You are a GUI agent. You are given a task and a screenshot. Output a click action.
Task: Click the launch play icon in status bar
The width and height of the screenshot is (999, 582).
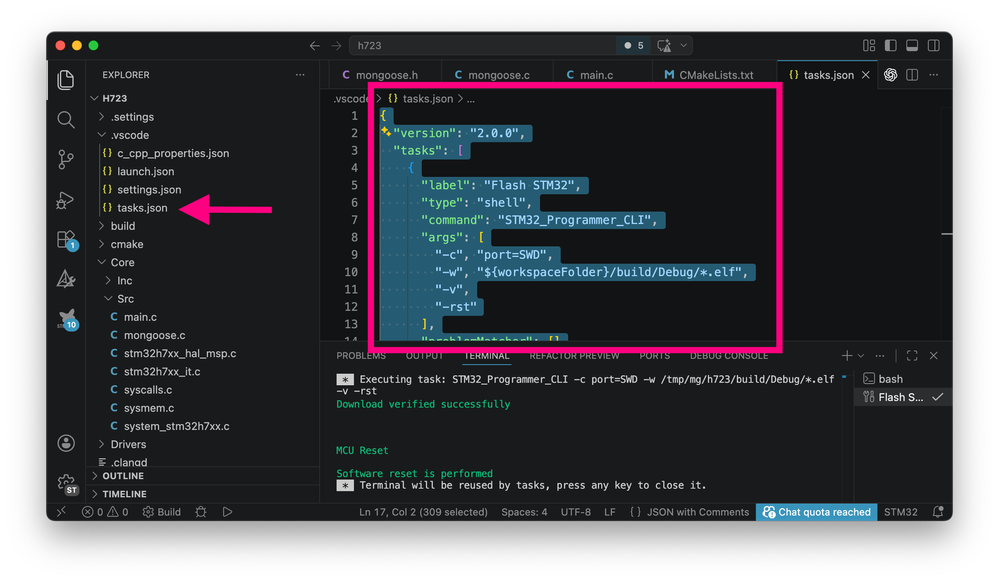coord(227,512)
